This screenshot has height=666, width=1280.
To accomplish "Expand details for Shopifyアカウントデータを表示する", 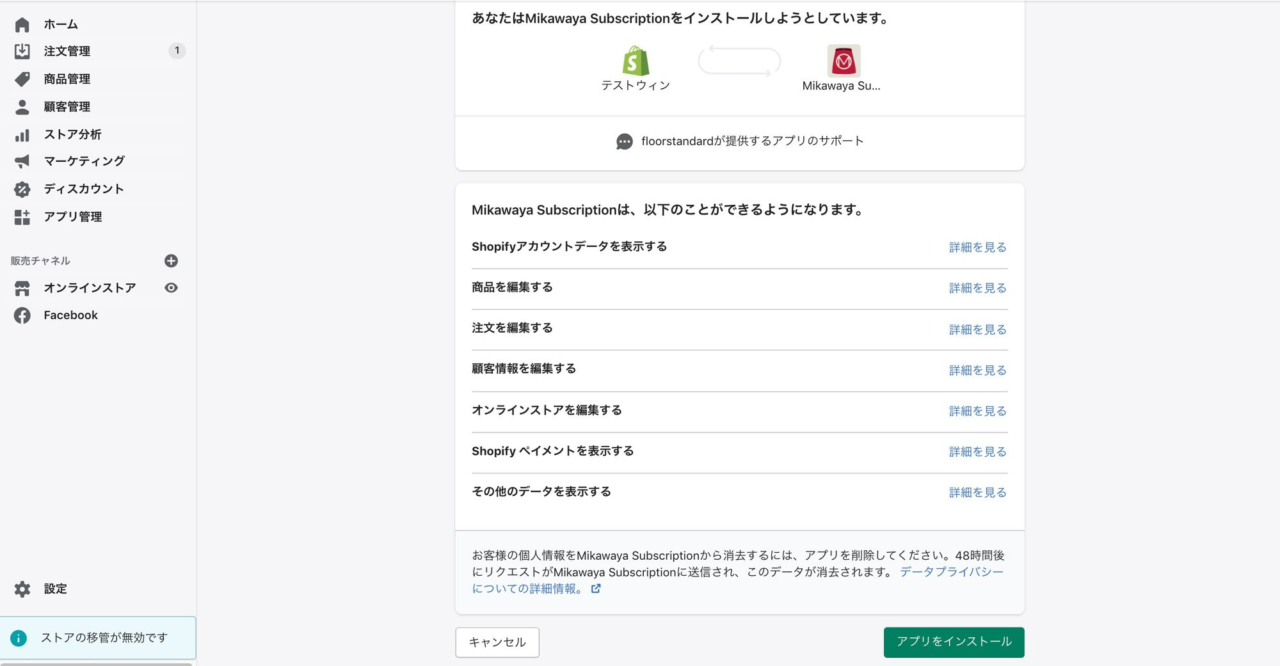I will (978, 247).
